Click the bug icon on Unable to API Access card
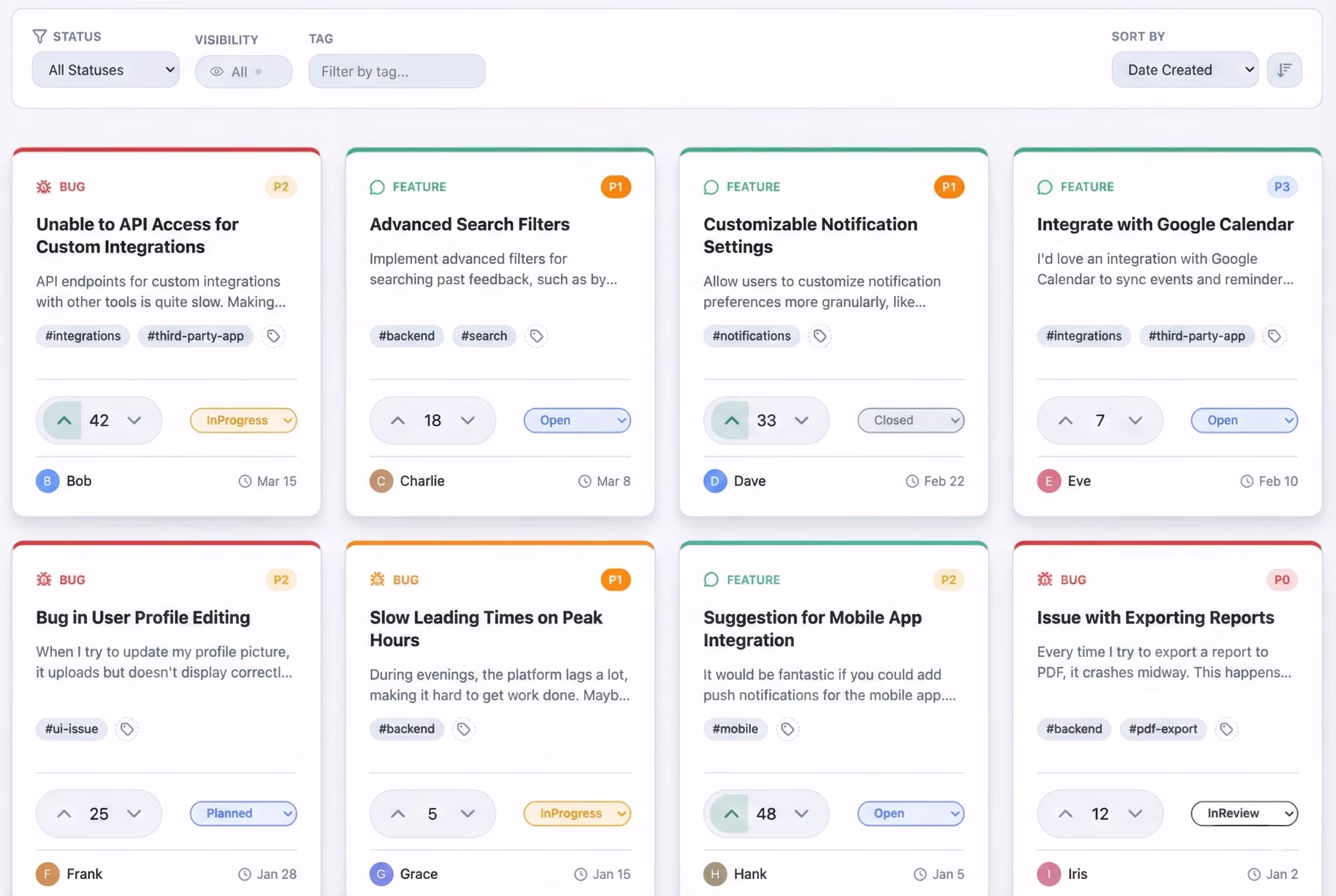1336x896 pixels. [44, 186]
